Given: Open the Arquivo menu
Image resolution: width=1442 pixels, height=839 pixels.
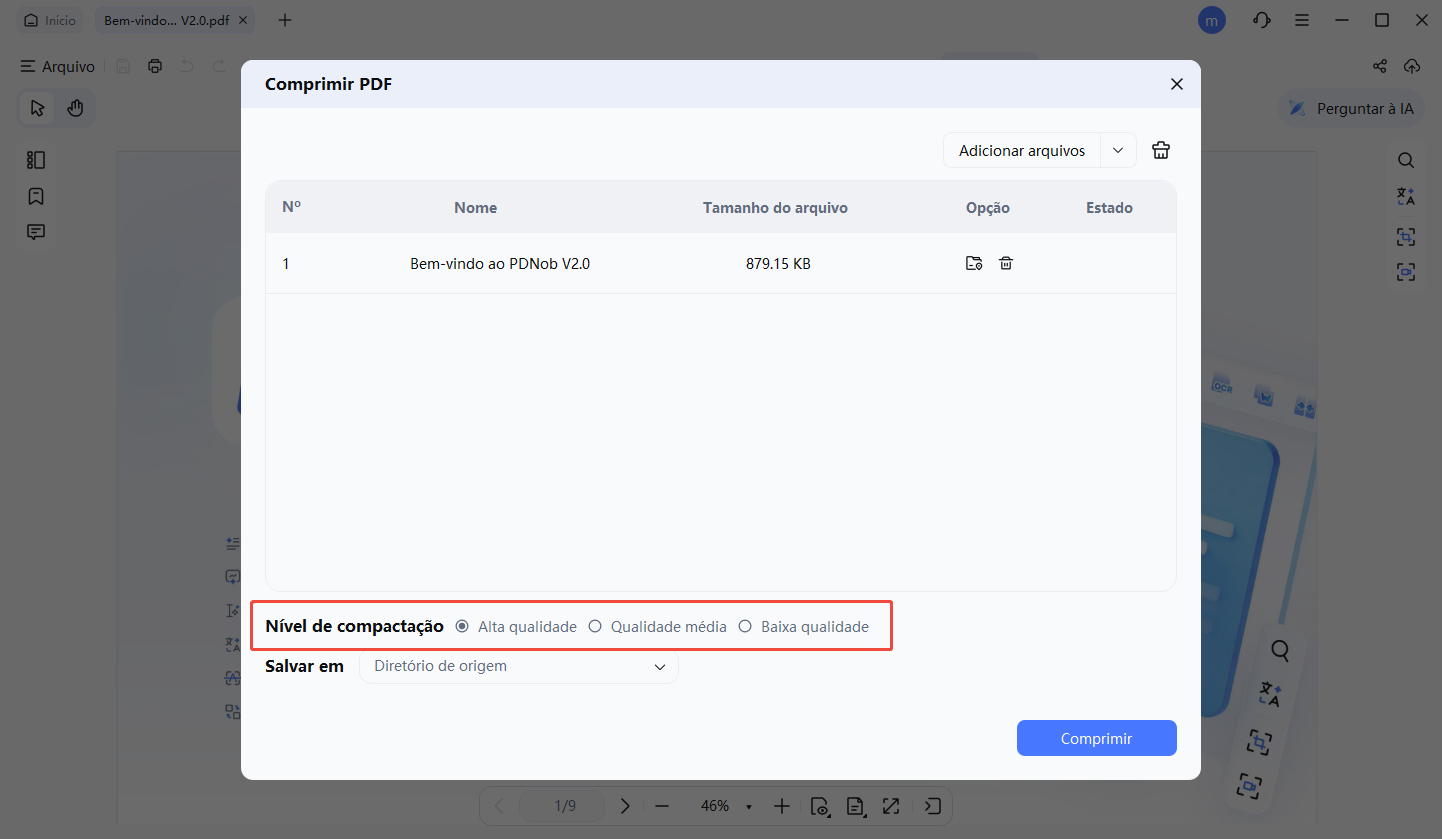Looking at the screenshot, I should (57, 66).
